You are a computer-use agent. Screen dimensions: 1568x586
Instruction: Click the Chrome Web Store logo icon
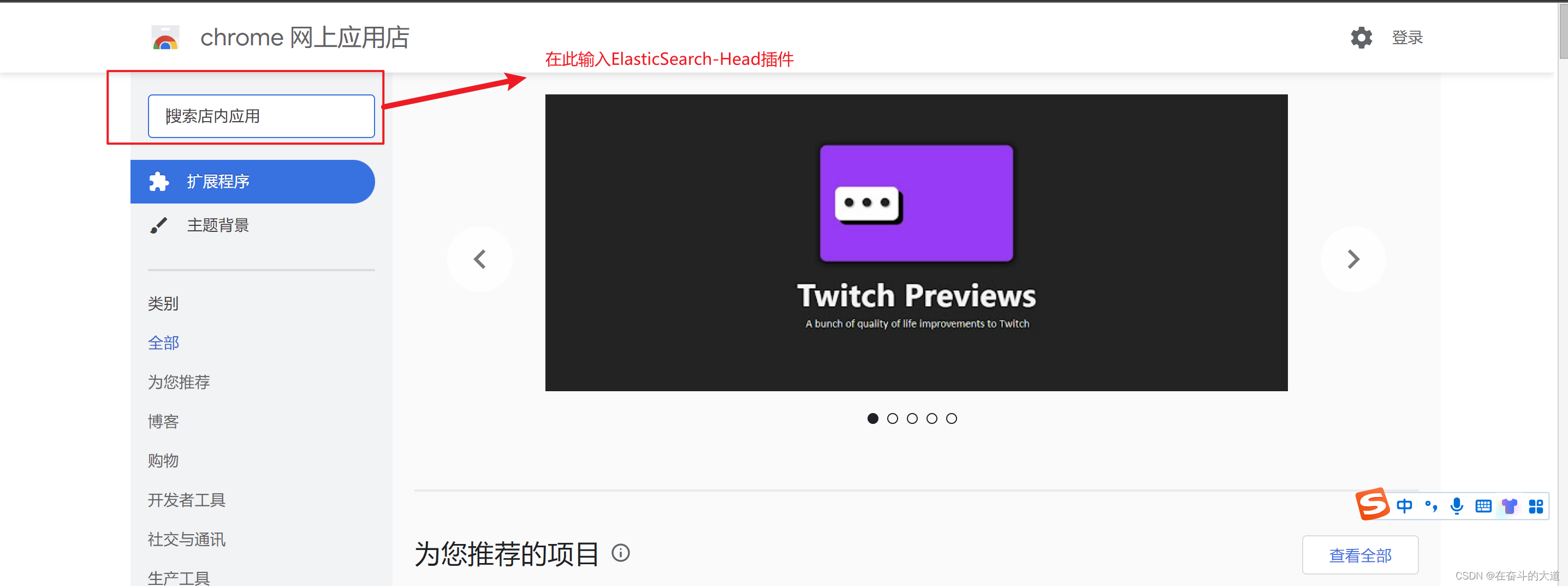[165, 38]
